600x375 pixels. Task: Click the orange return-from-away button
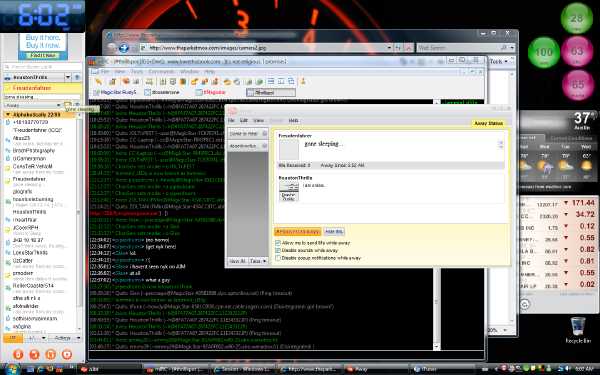[x=297, y=232]
